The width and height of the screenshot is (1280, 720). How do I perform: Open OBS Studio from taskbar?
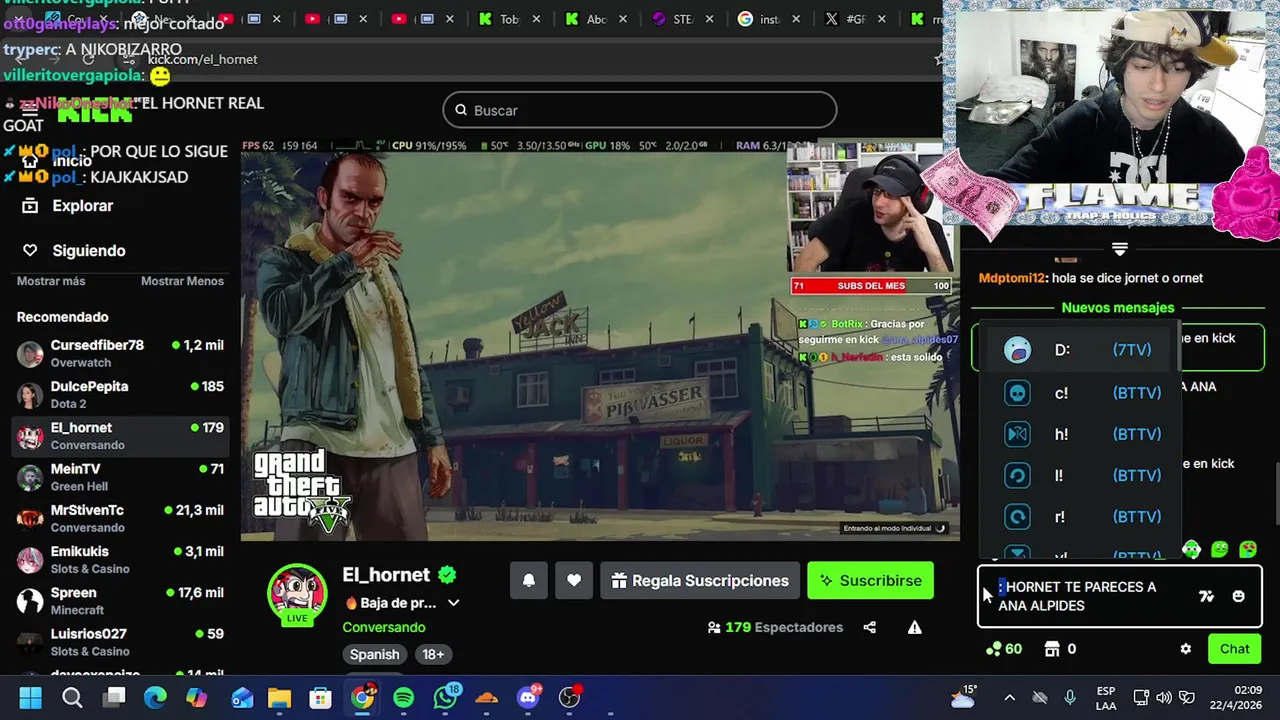click(570, 697)
